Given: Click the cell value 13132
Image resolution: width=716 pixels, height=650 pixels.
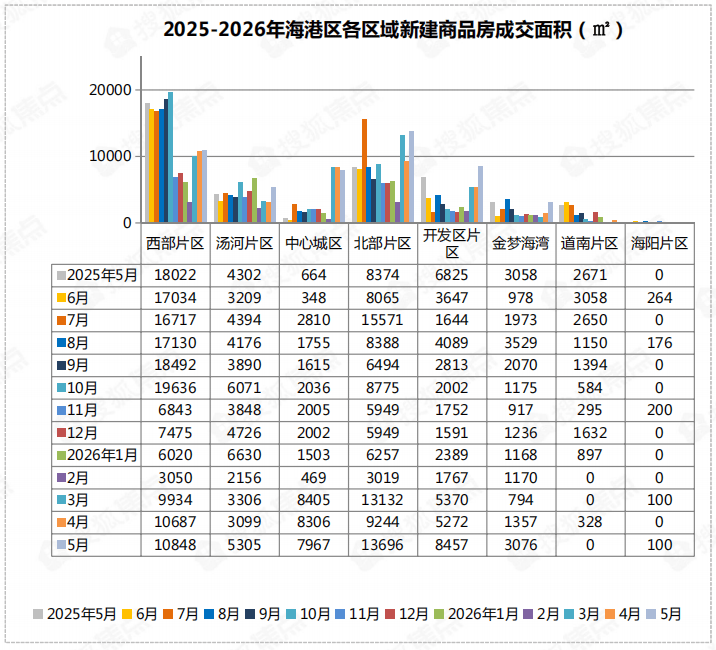Looking at the screenshot, I should pyautogui.click(x=382, y=500).
